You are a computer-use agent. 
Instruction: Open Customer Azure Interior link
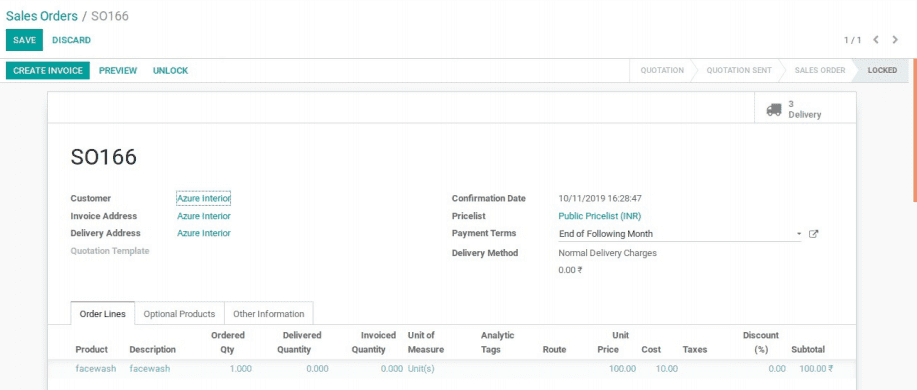[x=204, y=199]
